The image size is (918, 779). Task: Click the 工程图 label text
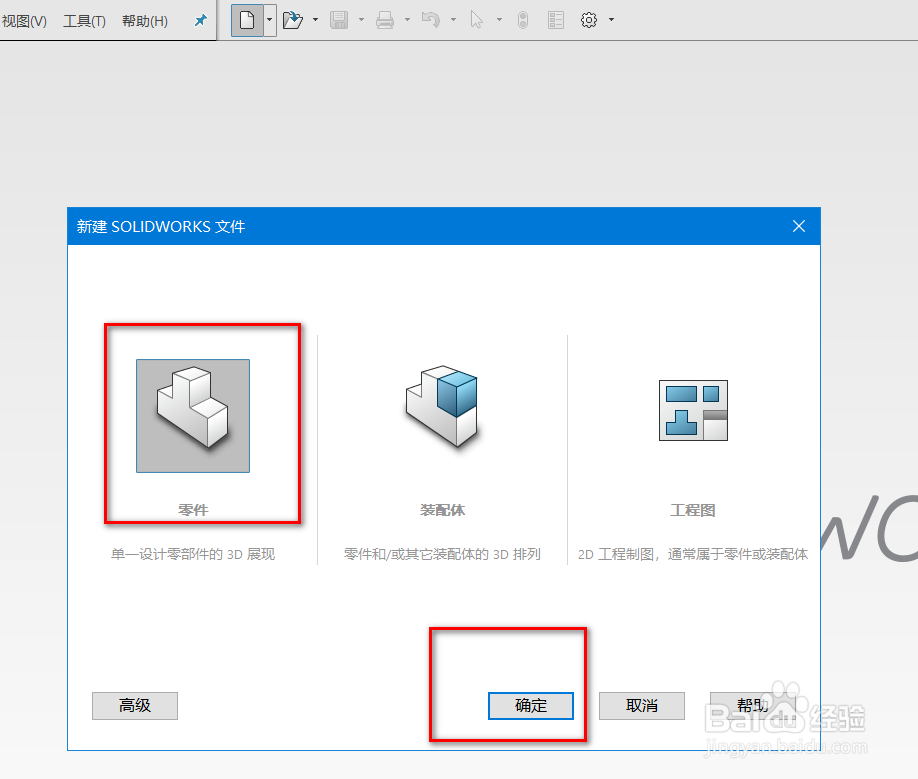click(693, 510)
